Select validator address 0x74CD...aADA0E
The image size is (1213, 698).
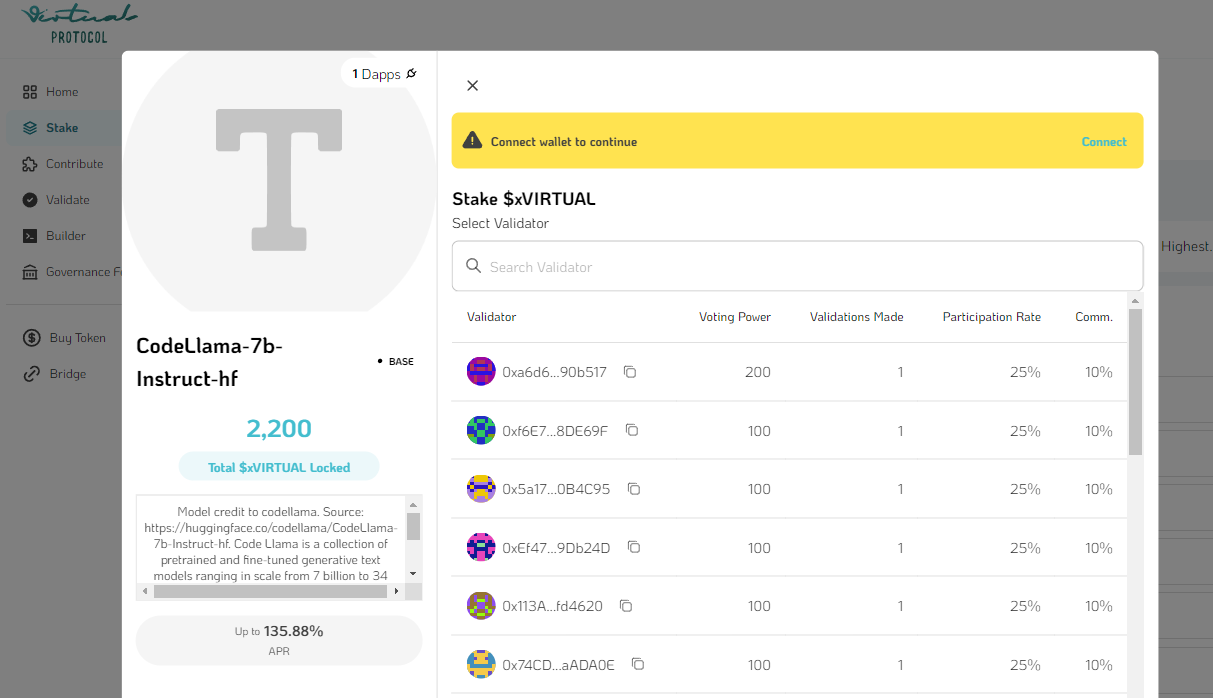[x=558, y=665]
